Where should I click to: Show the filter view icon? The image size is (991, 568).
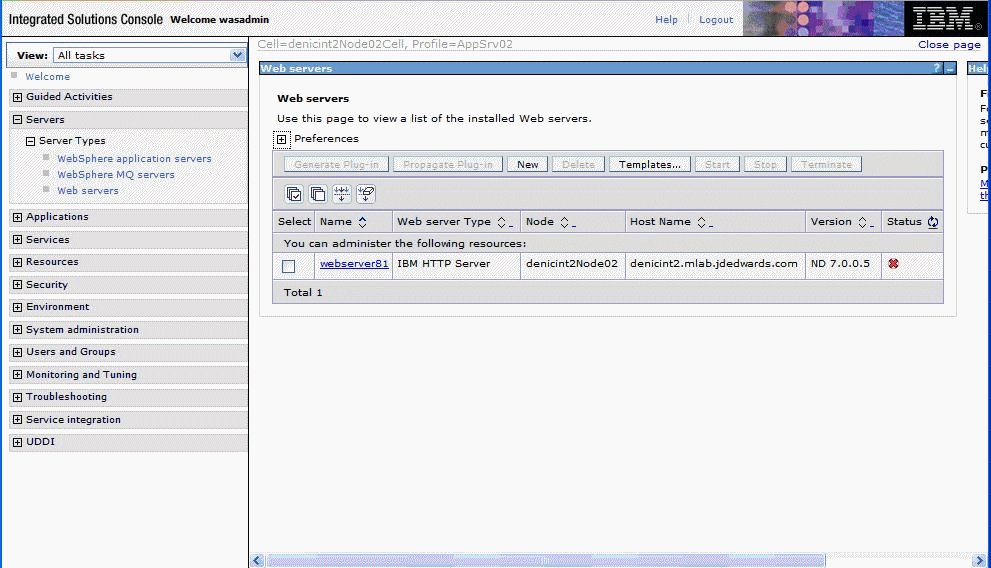click(x=342, y=194)
